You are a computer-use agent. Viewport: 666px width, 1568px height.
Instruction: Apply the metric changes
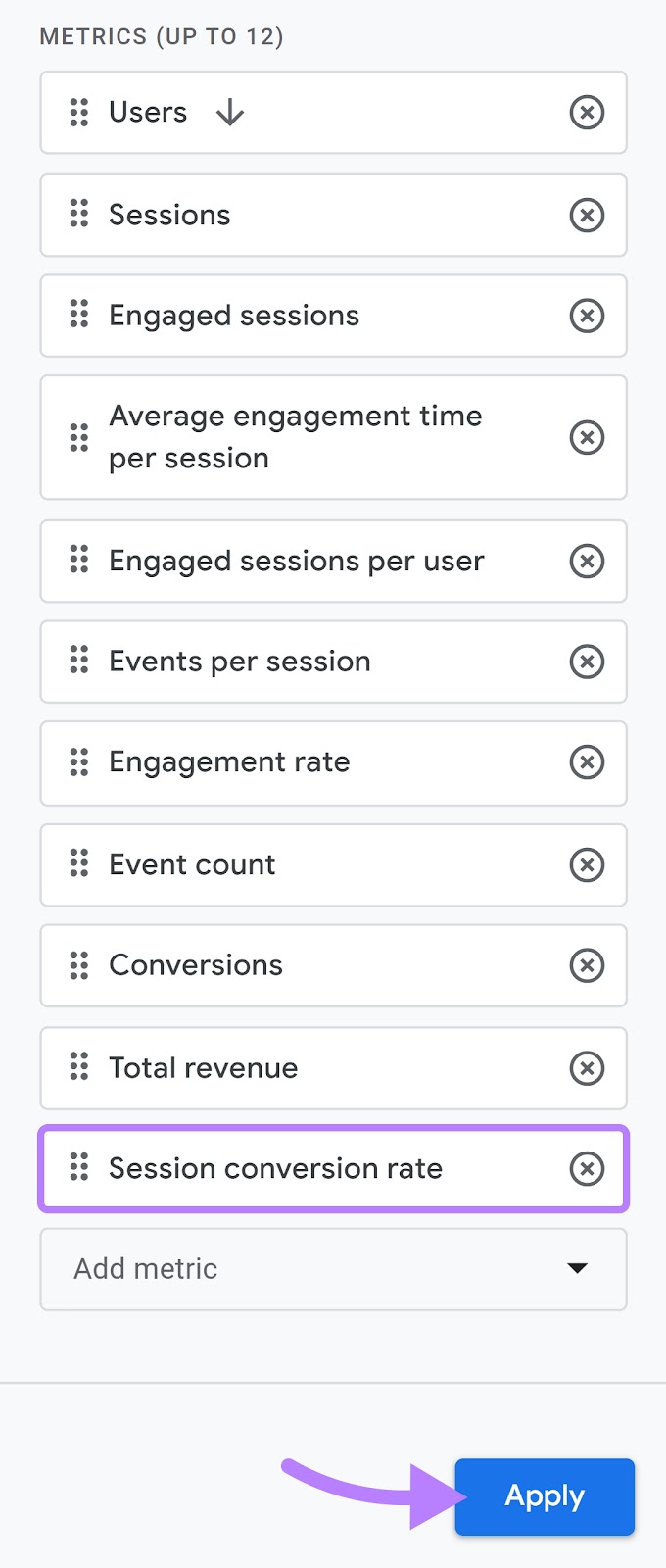pos(544,1496)
